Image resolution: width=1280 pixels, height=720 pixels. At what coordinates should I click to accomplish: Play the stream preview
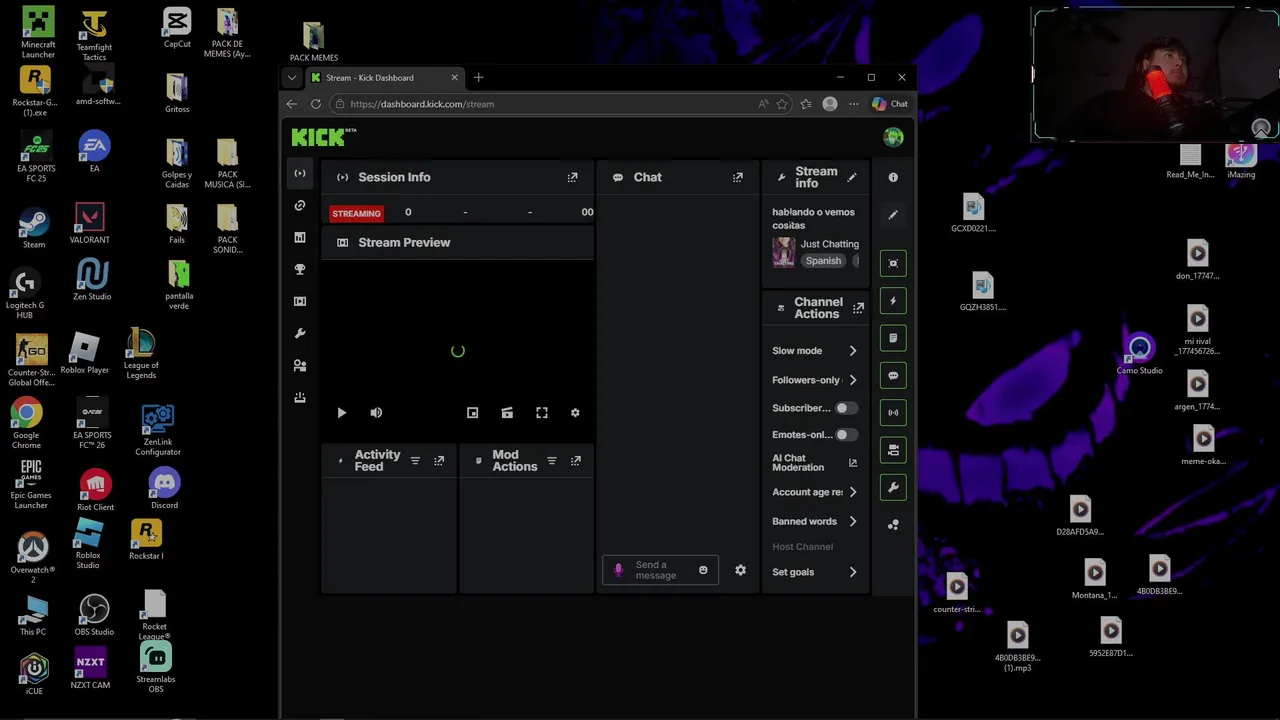point(342,412)
